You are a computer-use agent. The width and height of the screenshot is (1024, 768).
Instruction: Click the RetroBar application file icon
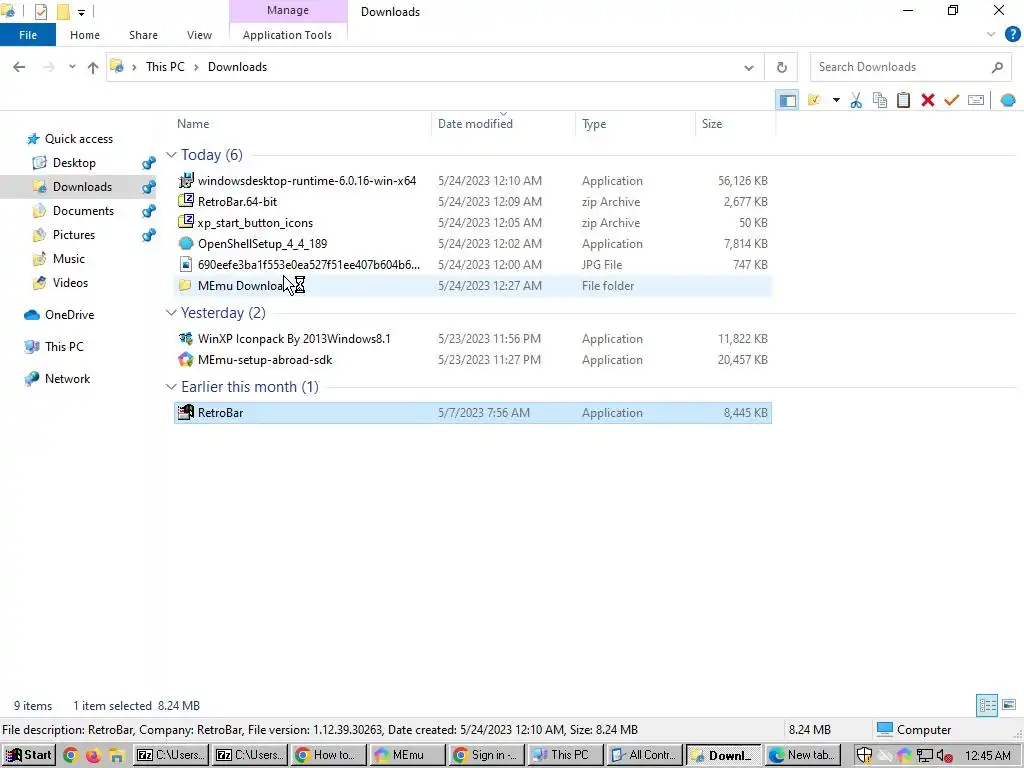click(186, 413)
